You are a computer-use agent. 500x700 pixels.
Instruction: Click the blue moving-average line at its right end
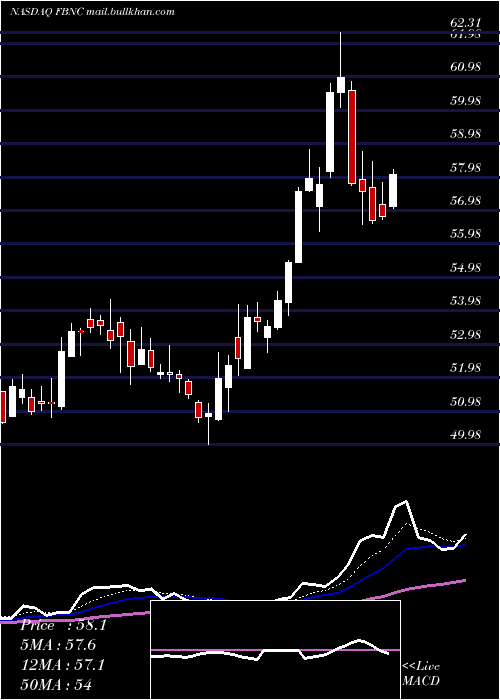464,545
